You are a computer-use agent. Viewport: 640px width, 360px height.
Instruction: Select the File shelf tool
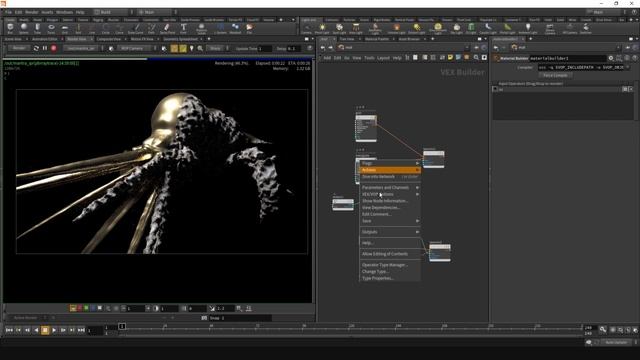tap(249, 29)
